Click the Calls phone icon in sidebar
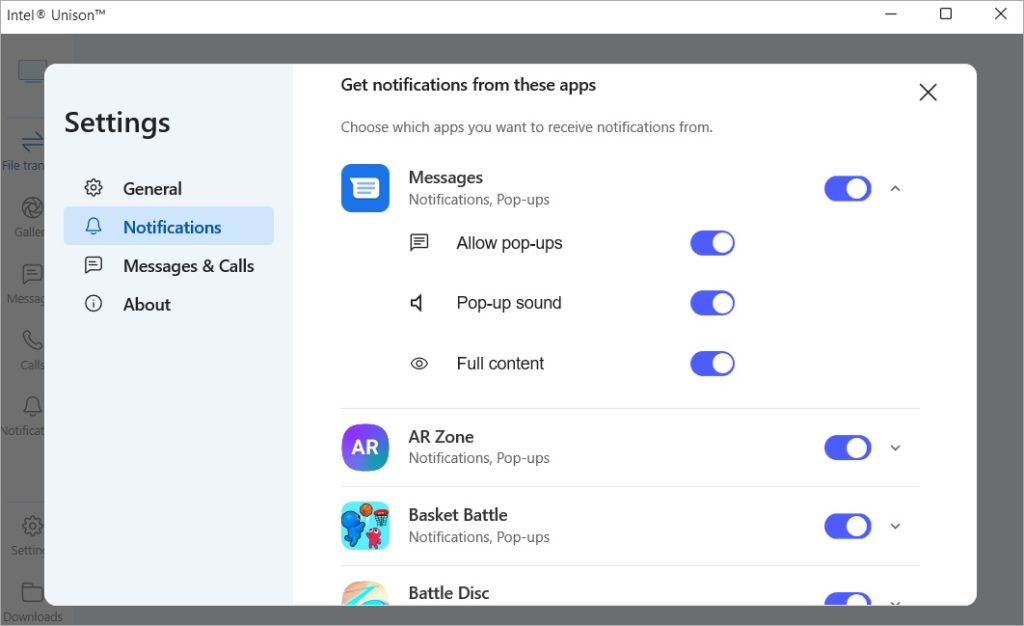The height and width of the screenshot is (626, 1024). [32, 340]
